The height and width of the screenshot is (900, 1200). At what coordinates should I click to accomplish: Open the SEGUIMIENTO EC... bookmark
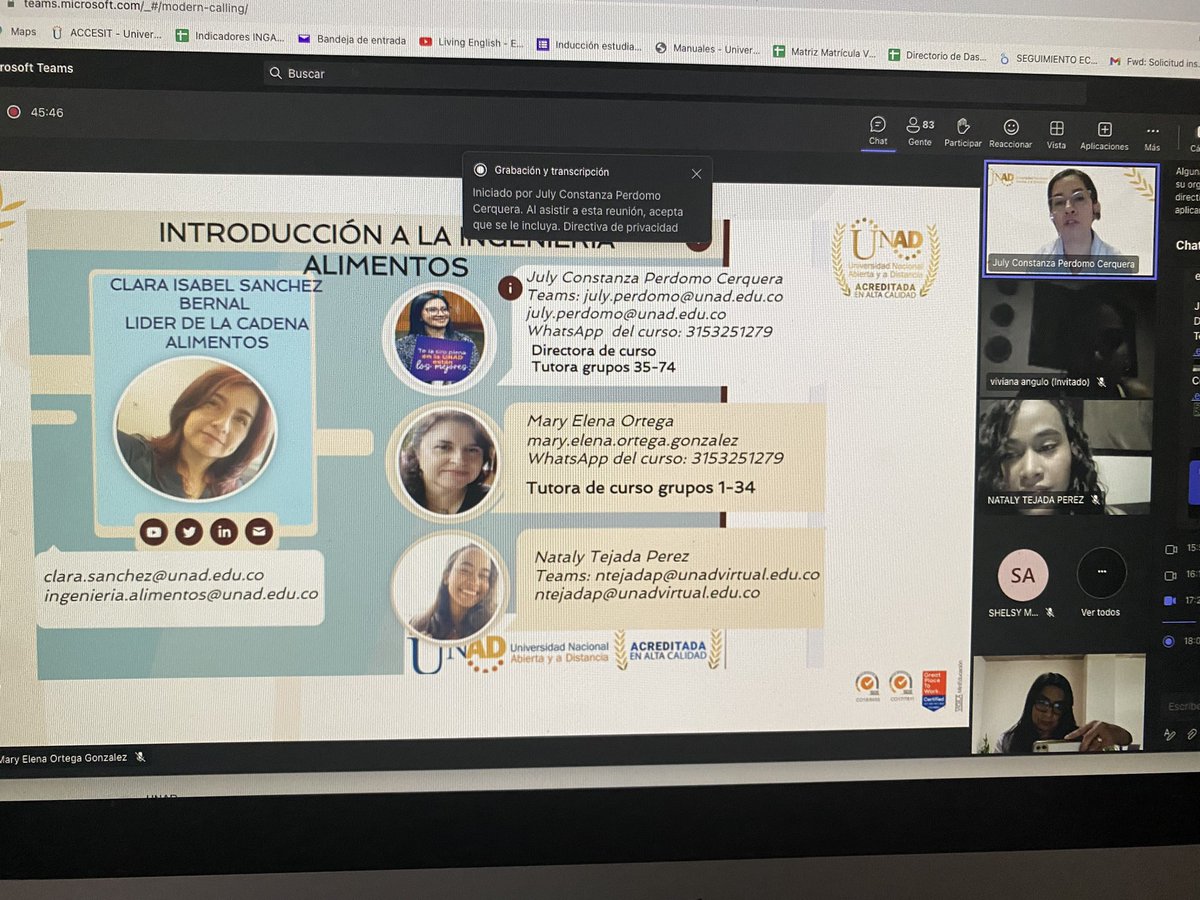point(1048,59)
